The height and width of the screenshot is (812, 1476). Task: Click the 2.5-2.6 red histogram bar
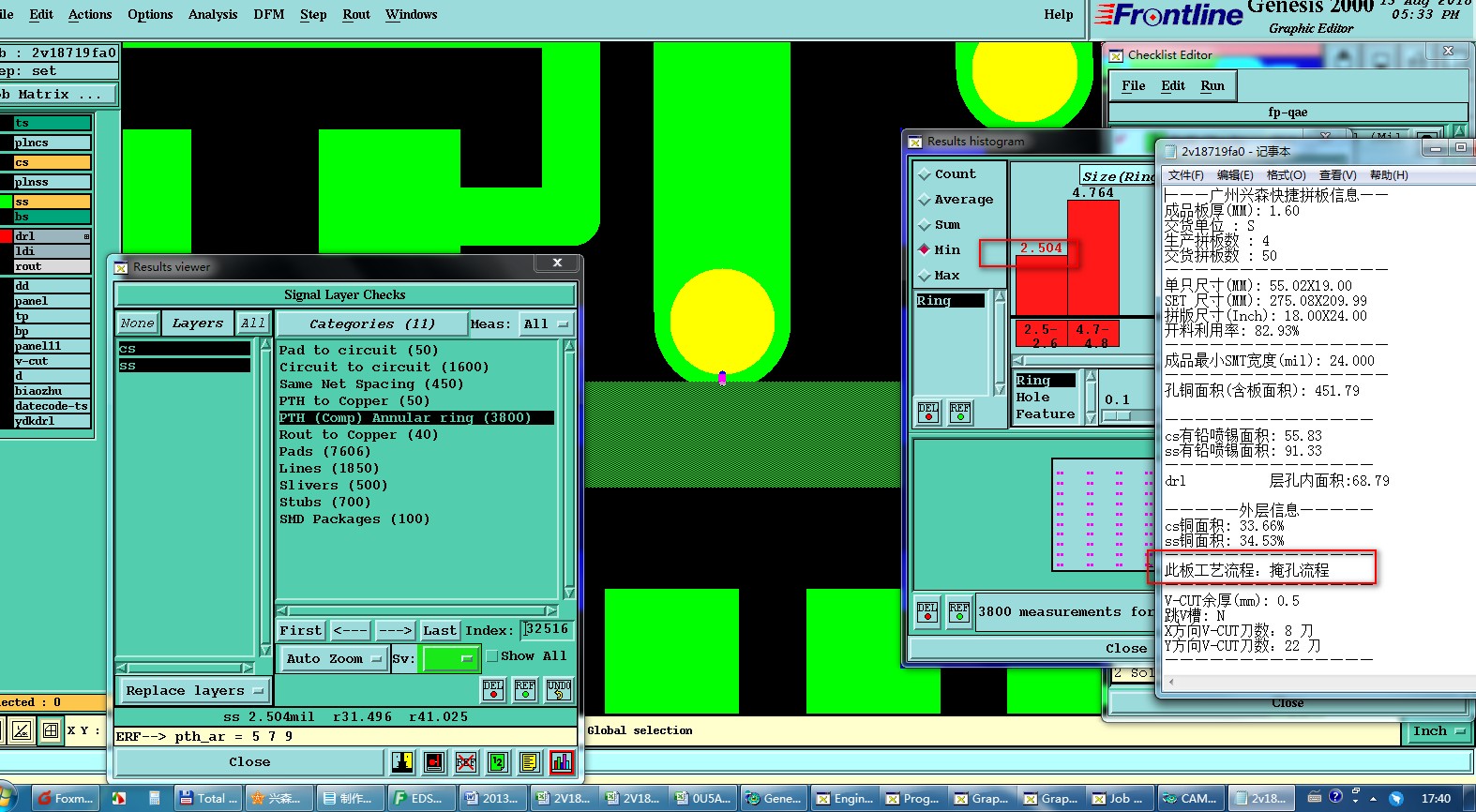tap(1041, 286)
